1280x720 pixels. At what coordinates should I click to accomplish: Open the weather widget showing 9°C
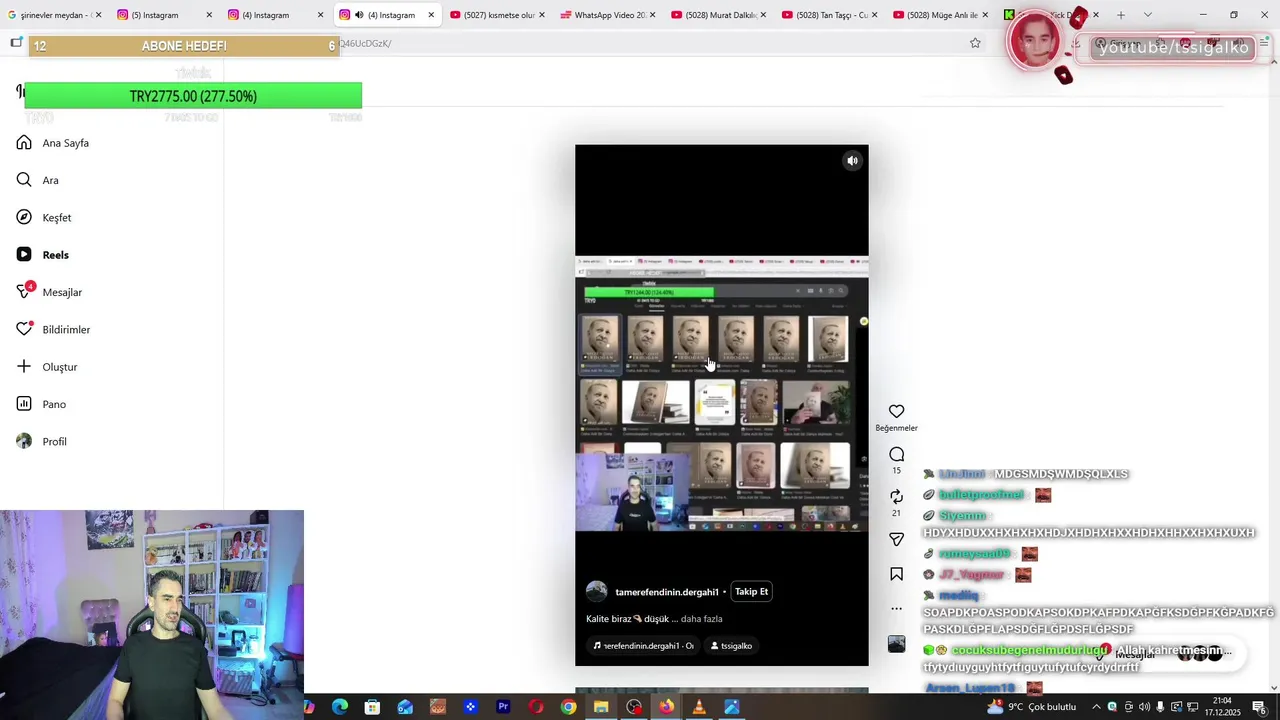1031,707
